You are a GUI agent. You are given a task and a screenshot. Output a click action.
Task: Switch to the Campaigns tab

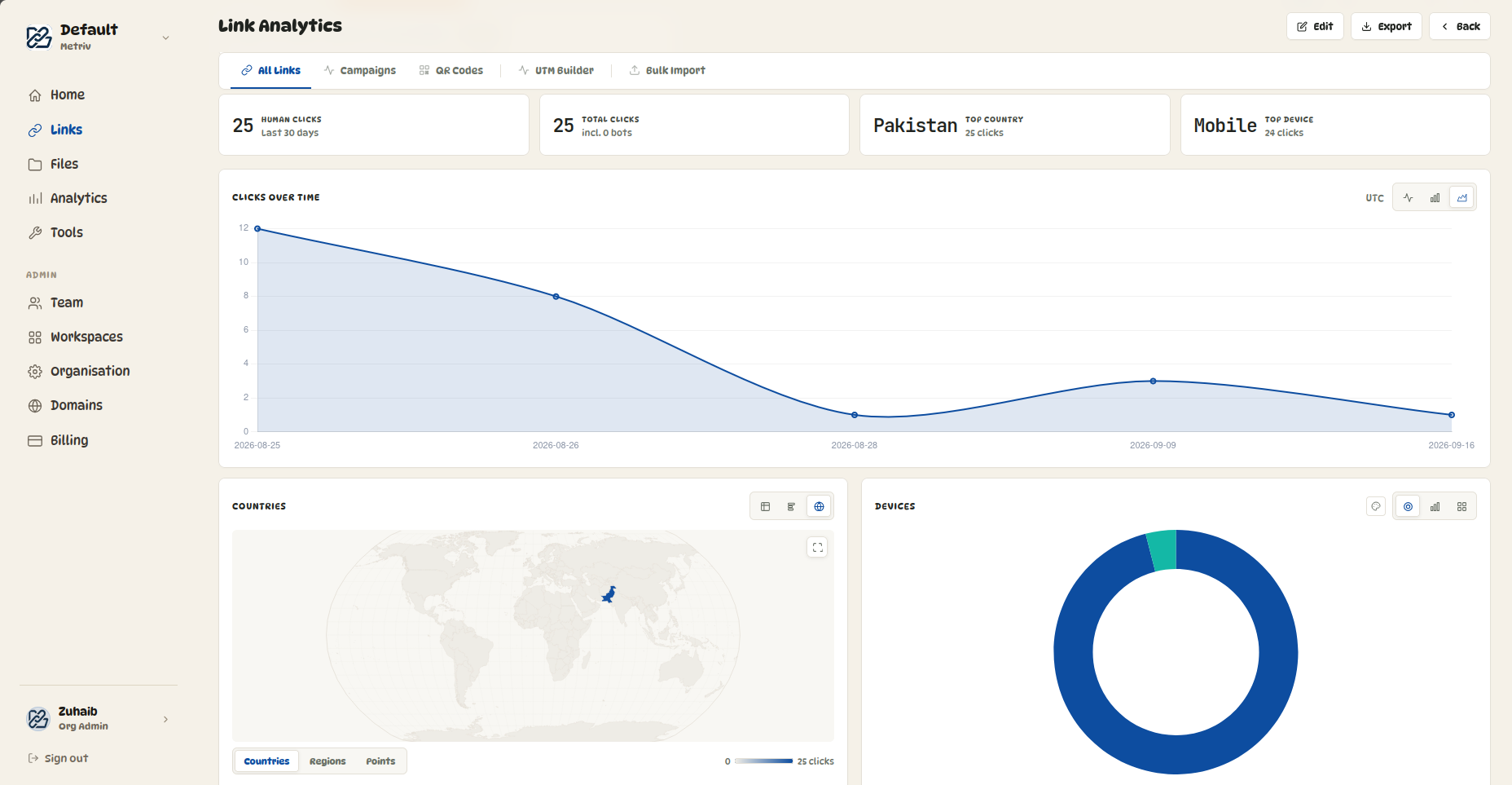pos(360,70)
